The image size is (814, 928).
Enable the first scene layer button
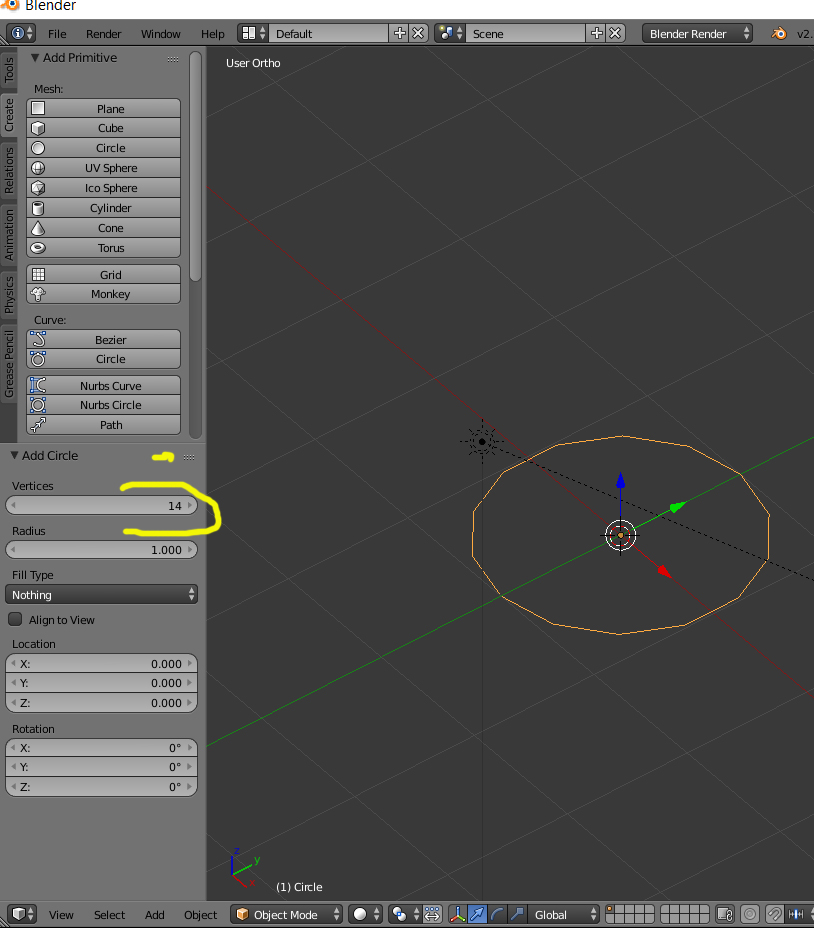point(610,909)
